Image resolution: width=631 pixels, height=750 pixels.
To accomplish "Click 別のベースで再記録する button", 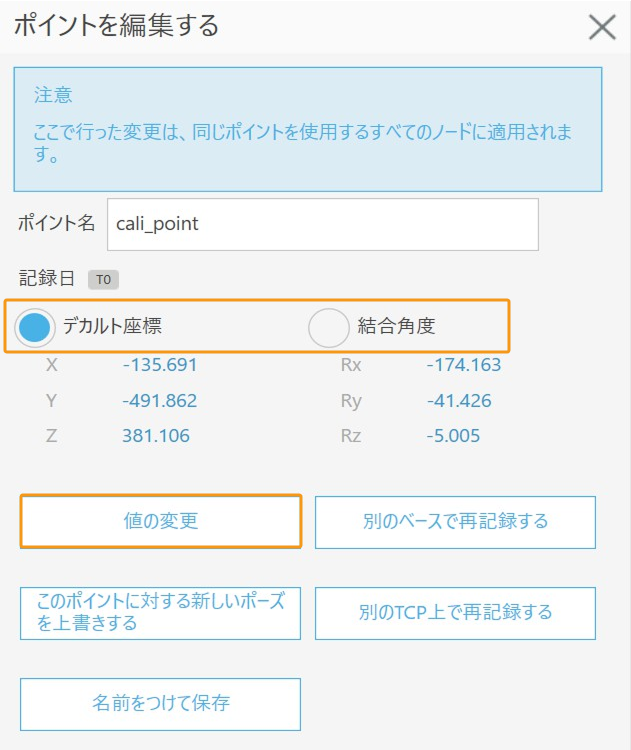I will (455, 521).
